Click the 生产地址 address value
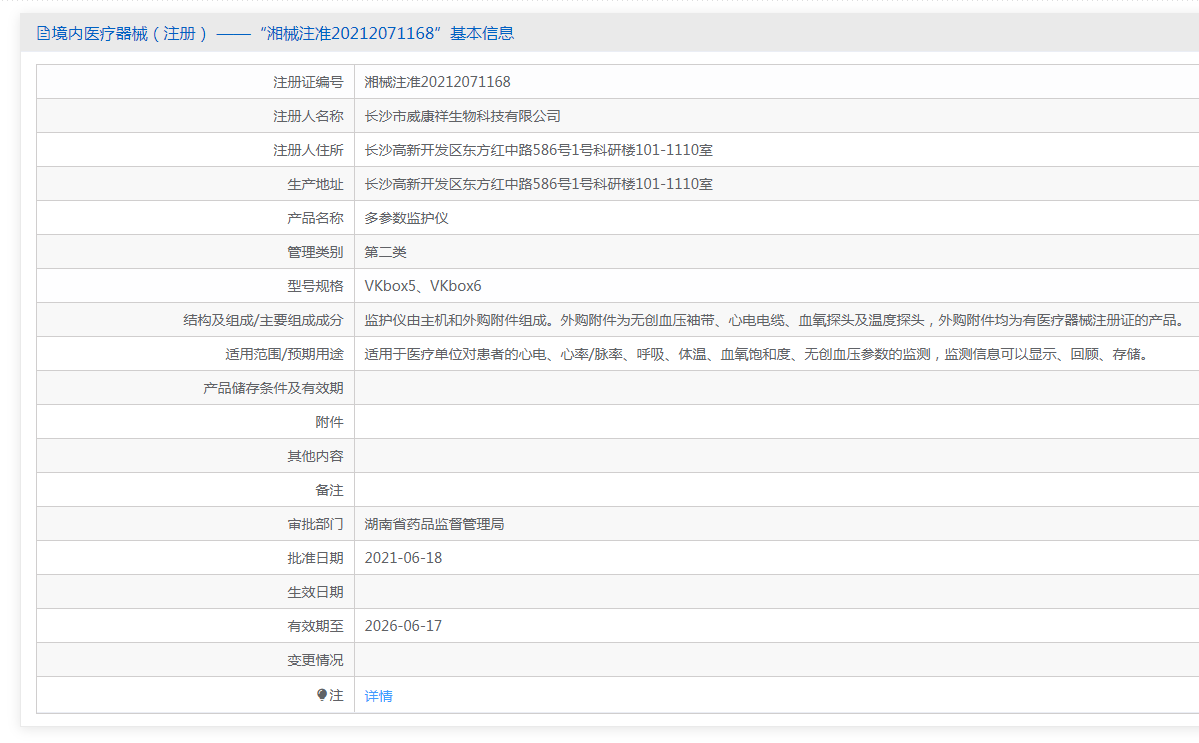This screenshot has height=743, width=1199. click(538, 184)
